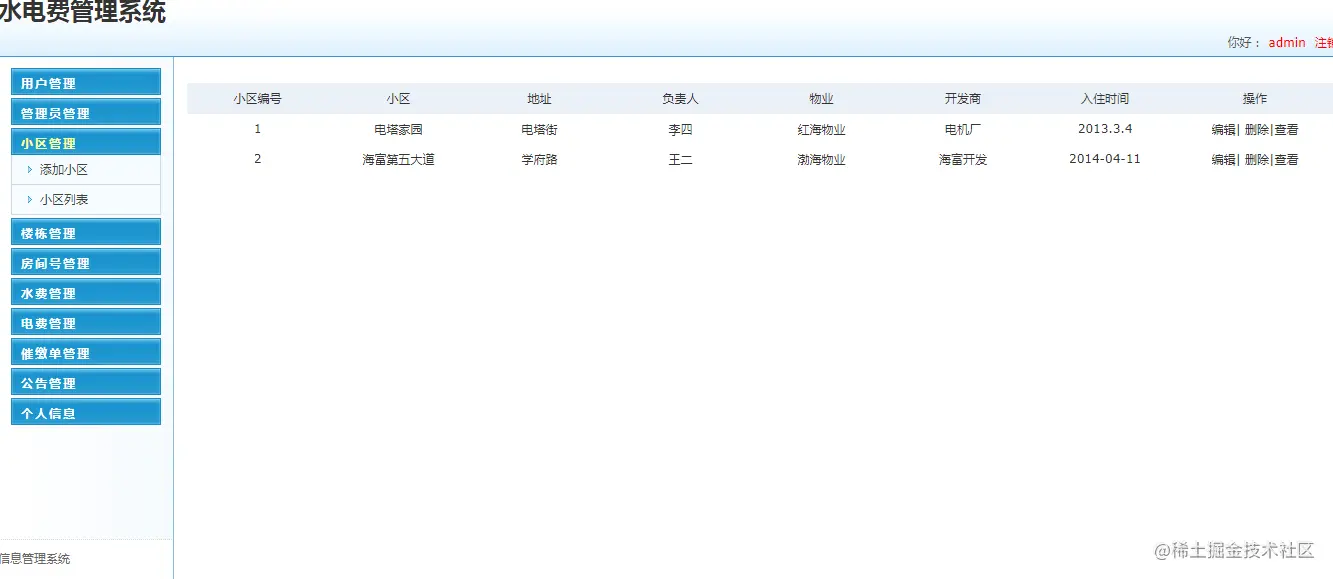Open the 水费管理 sidebar section
This screenshot has width=1333, height=579.
[x=85, y=292]
